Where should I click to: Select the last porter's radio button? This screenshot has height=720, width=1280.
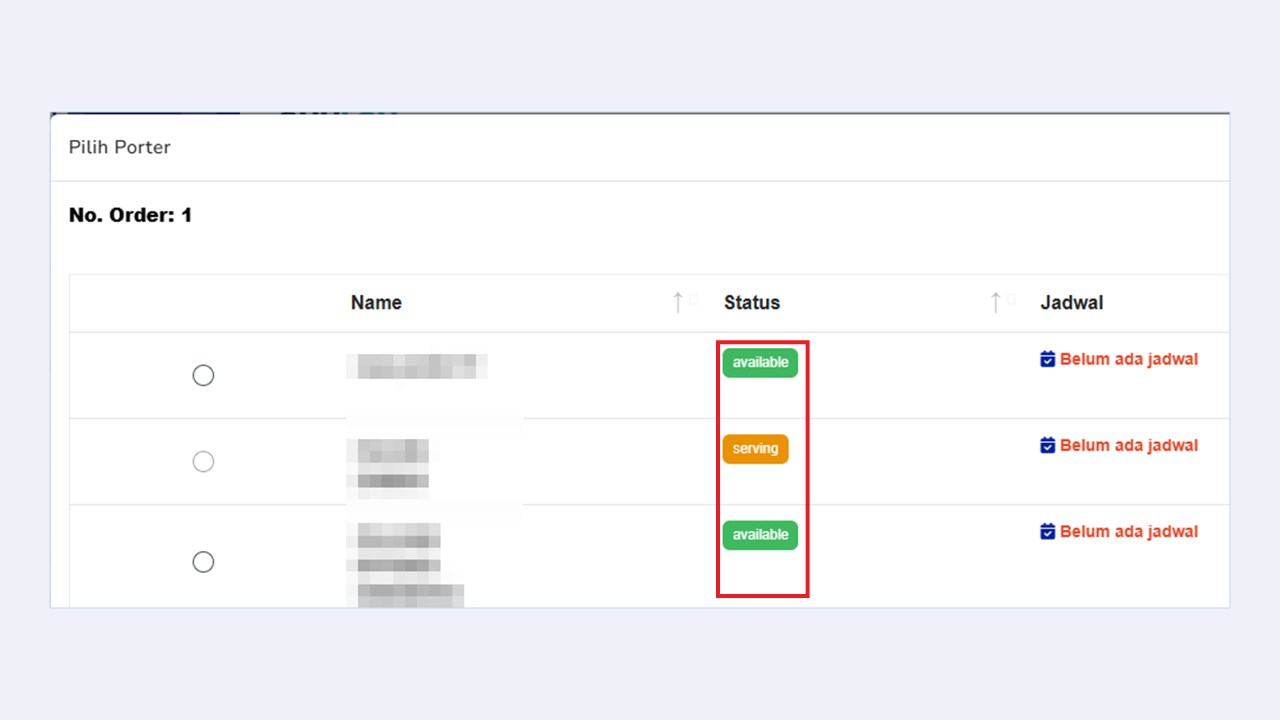(x=203, y=562)
